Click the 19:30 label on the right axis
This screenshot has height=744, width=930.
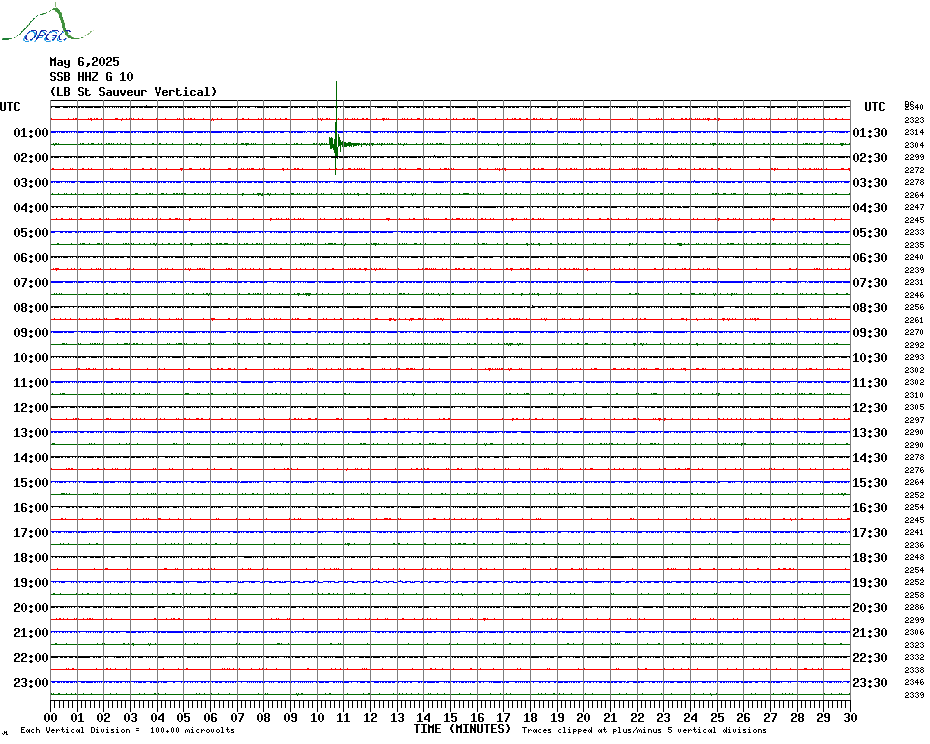point(870,583)
